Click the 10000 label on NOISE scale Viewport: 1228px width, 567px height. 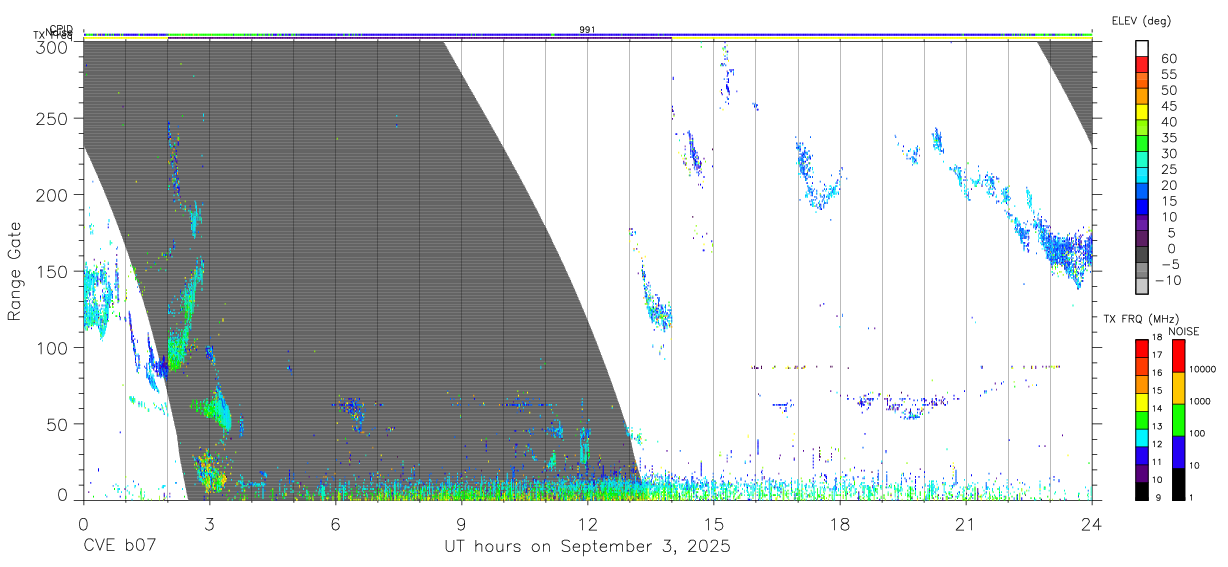pos(1204,369)
